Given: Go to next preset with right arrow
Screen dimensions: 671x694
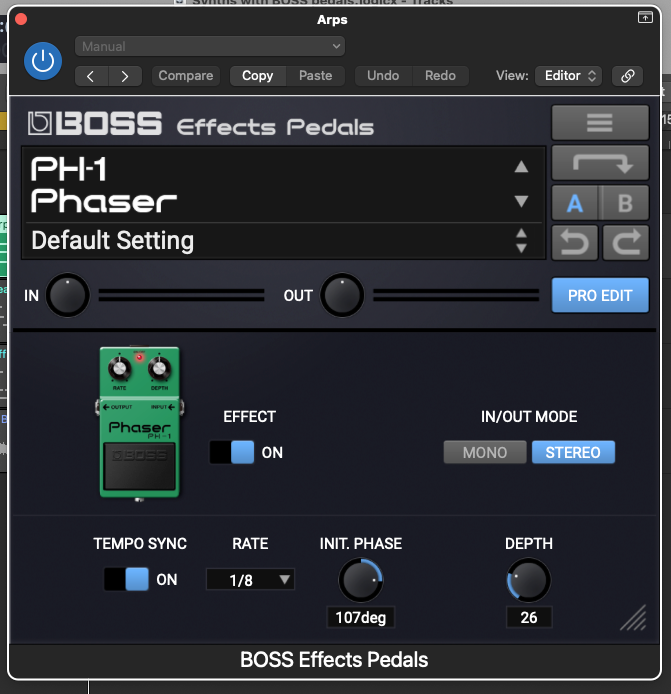Looking at the screenshot, I should [x=125, y=76].
